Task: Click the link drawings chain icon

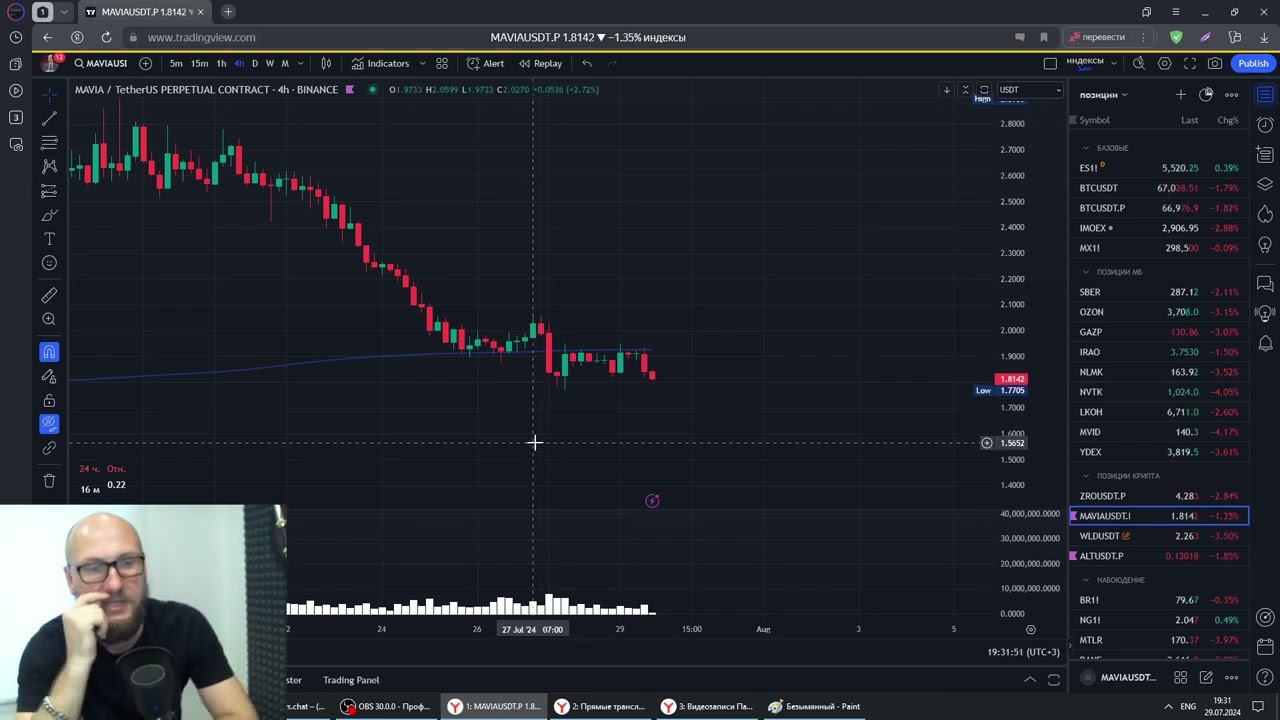Action: (49, 448)
